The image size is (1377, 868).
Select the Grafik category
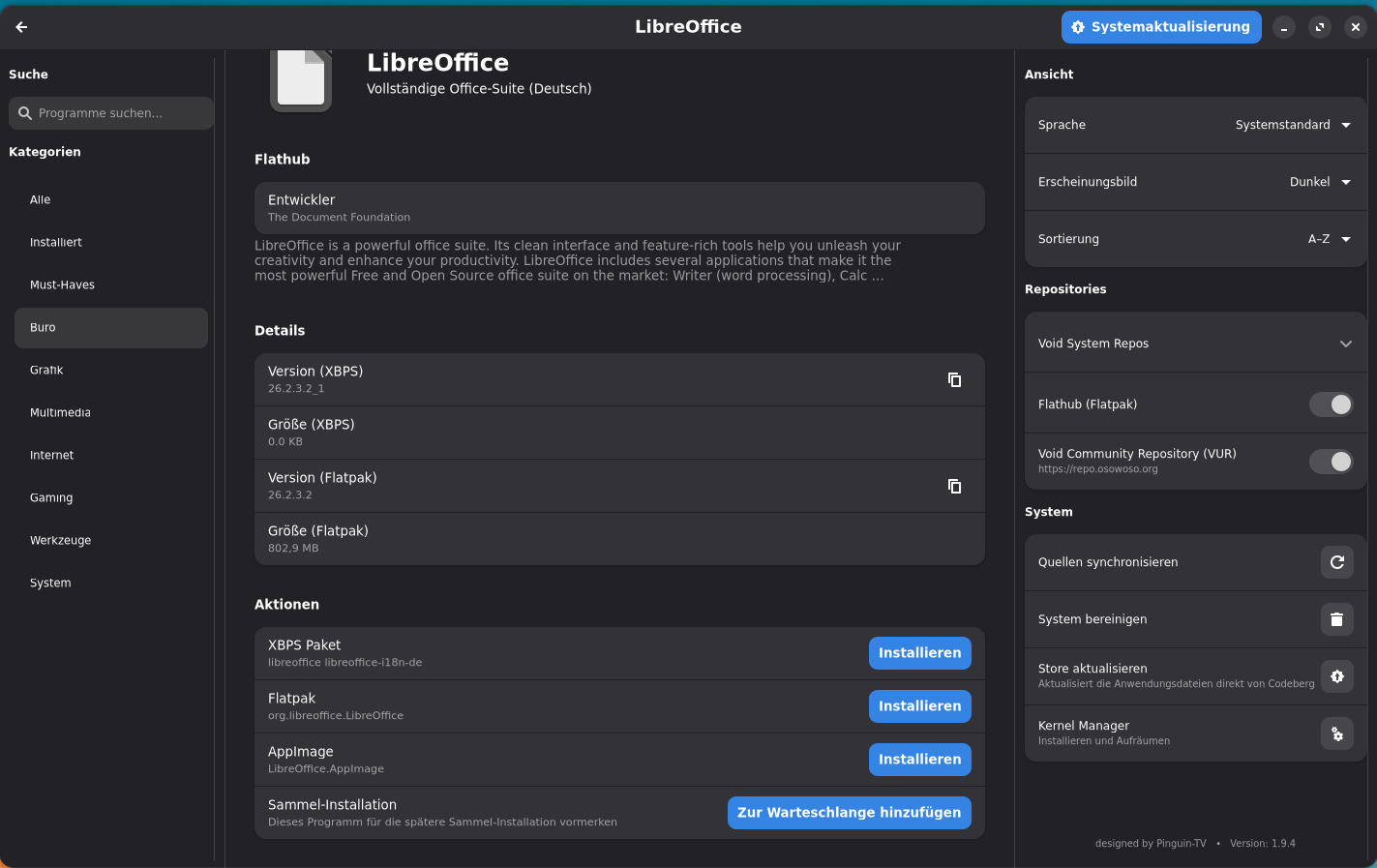tap(111, 371)
